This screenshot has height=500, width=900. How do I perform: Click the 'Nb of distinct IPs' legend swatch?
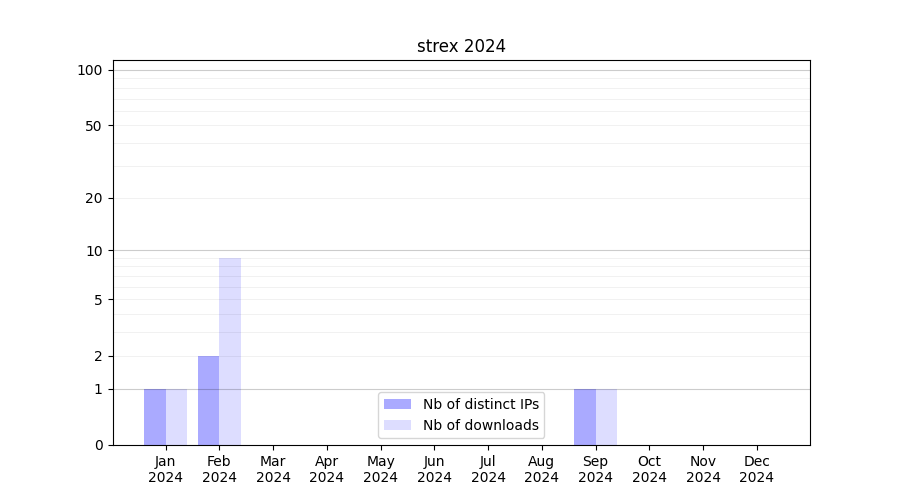pyautogui.click(x=397, y=404)
